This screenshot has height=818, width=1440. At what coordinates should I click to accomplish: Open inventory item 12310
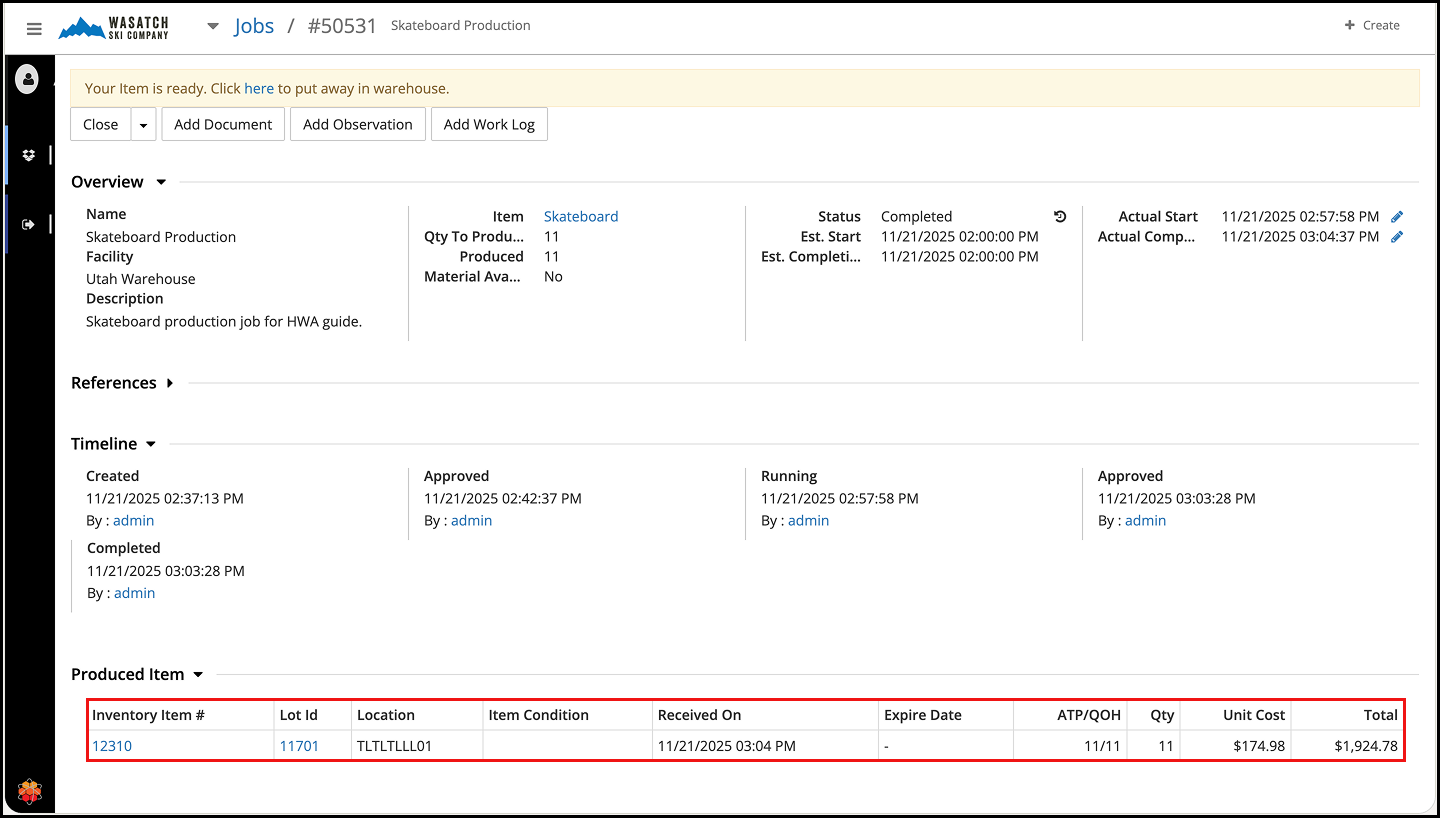(x=112, y=746)
